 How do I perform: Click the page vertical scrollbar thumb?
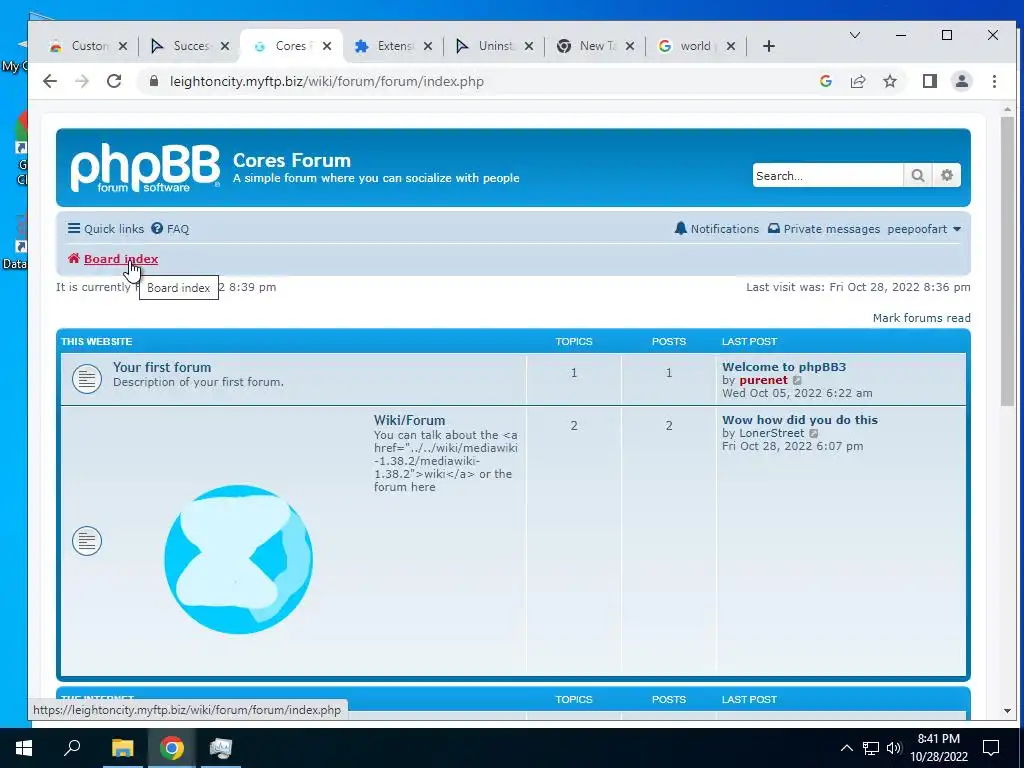[1007, 261]
